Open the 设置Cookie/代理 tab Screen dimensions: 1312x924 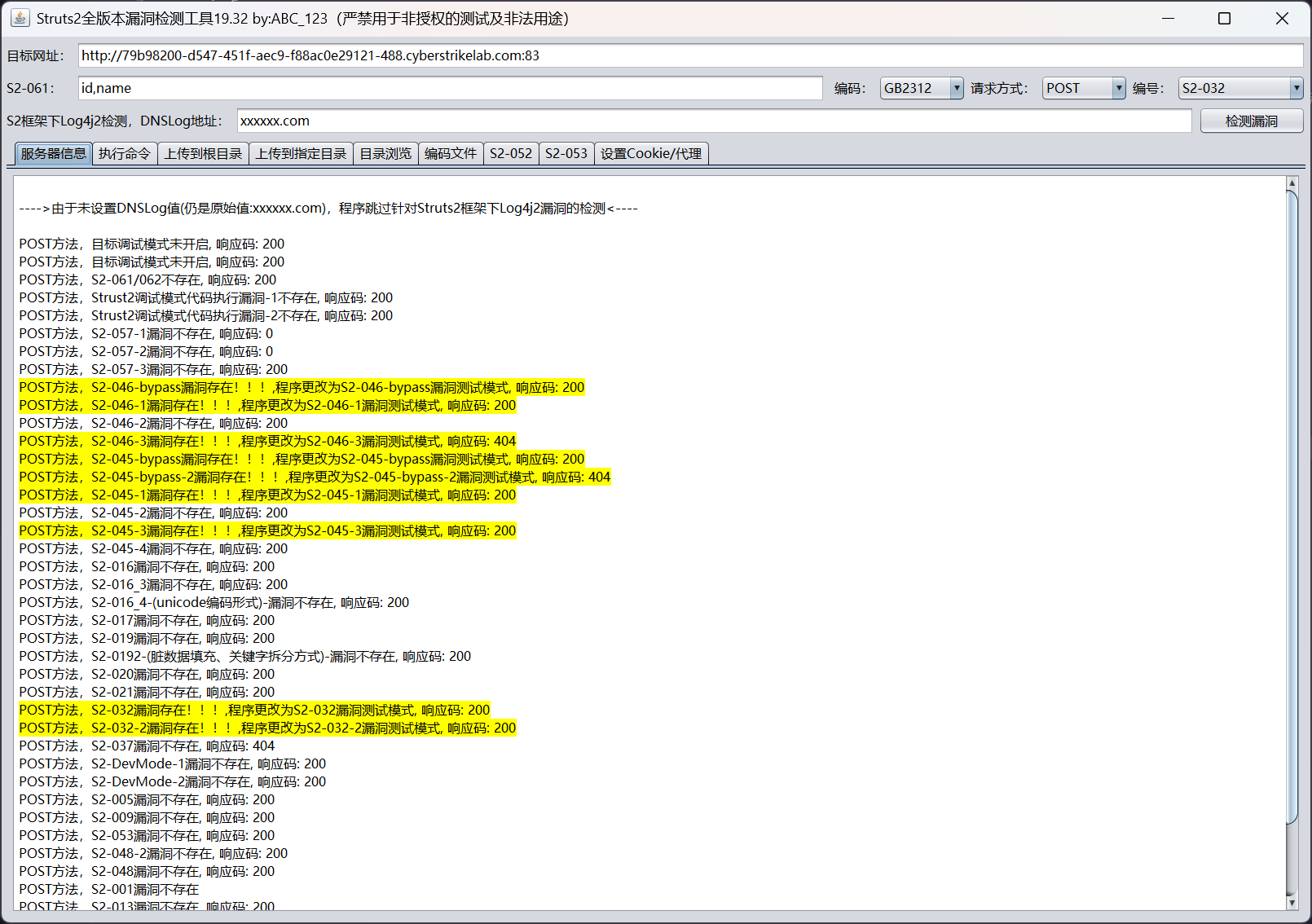click(651, 153)
